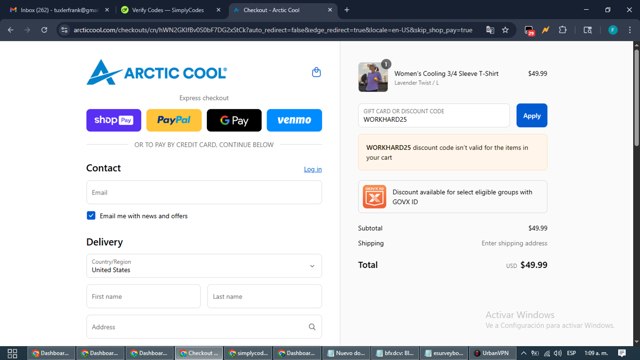Click the gift card or discount code field

click(x=433, y=116)
